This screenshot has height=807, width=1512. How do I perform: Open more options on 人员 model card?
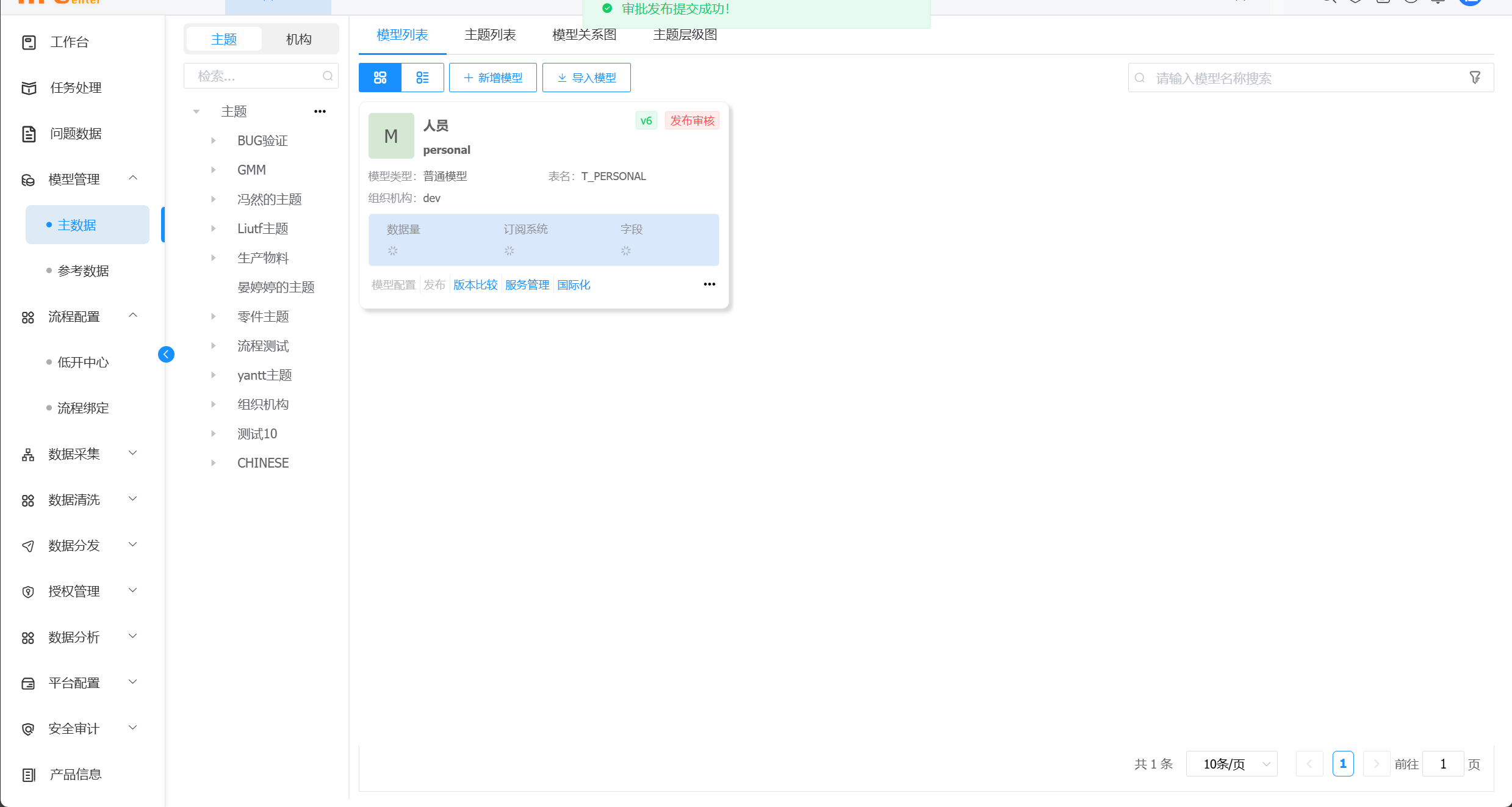(x=709, y=284)
